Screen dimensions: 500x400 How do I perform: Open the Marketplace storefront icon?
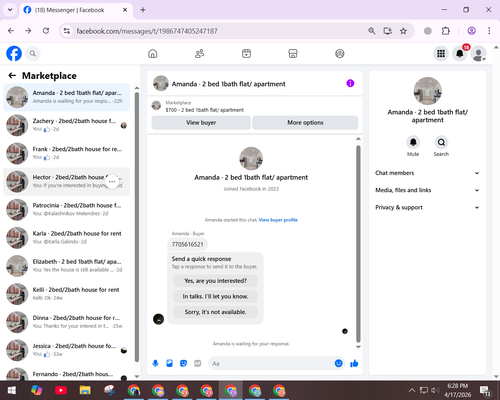[x=293, y=54]
